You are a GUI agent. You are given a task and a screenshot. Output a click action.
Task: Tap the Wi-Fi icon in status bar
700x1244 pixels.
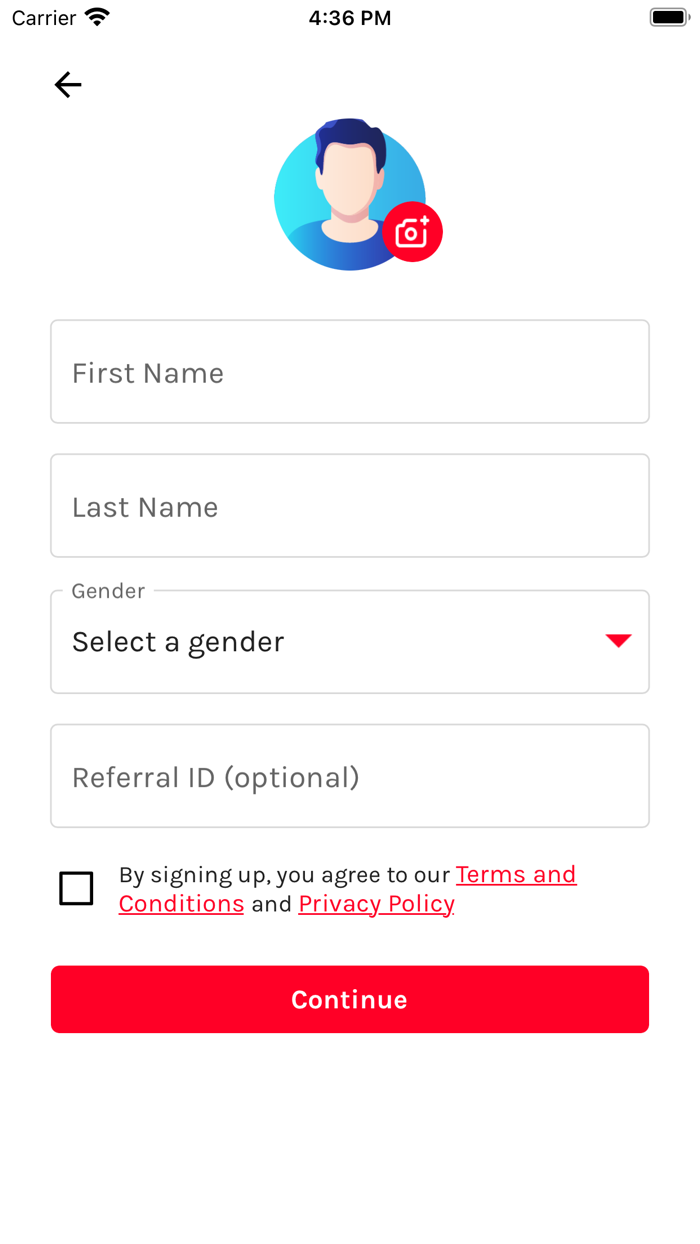[x=96, y=16]
